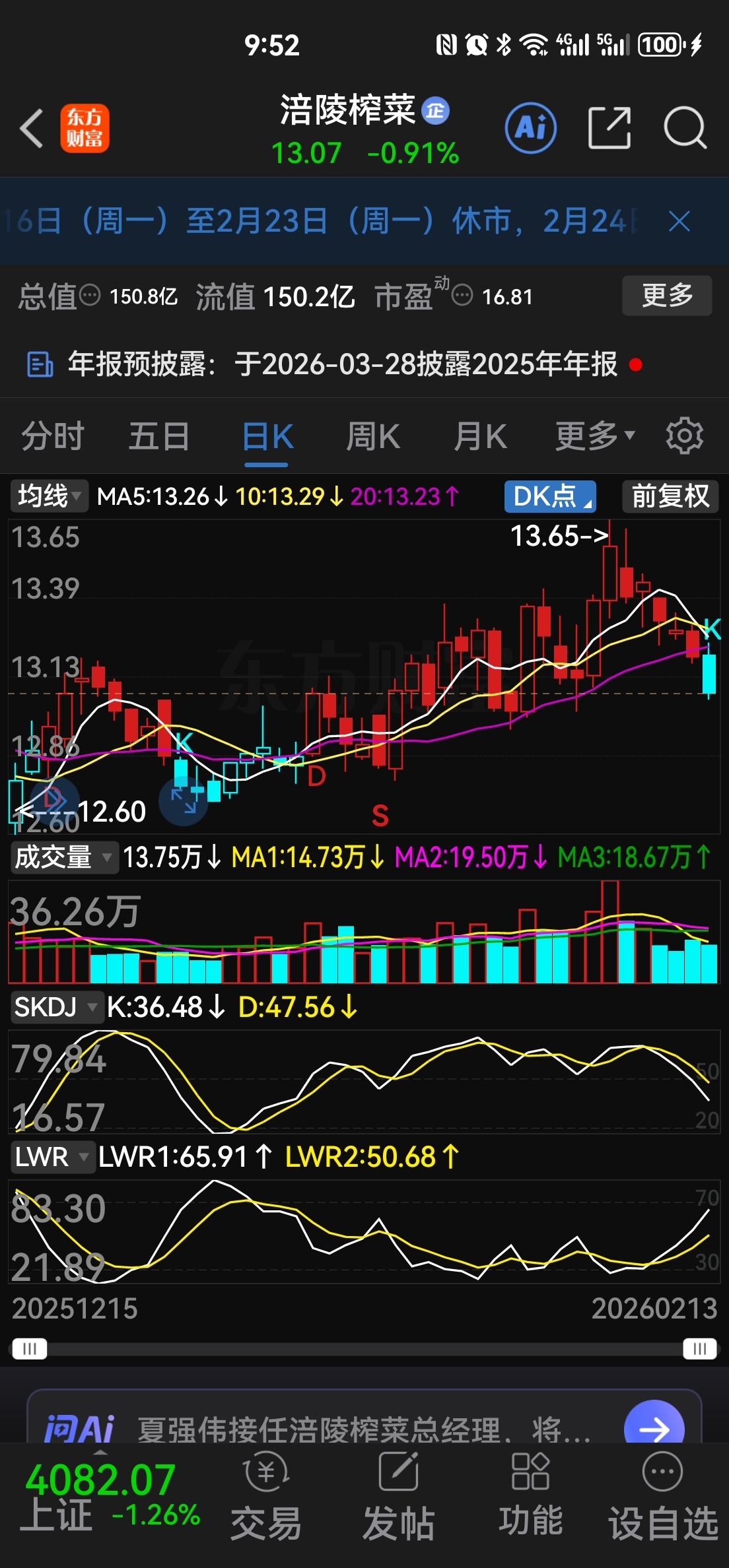
Task: Tap the MA5:13.26 value
Action: click(x=162, y=496)
